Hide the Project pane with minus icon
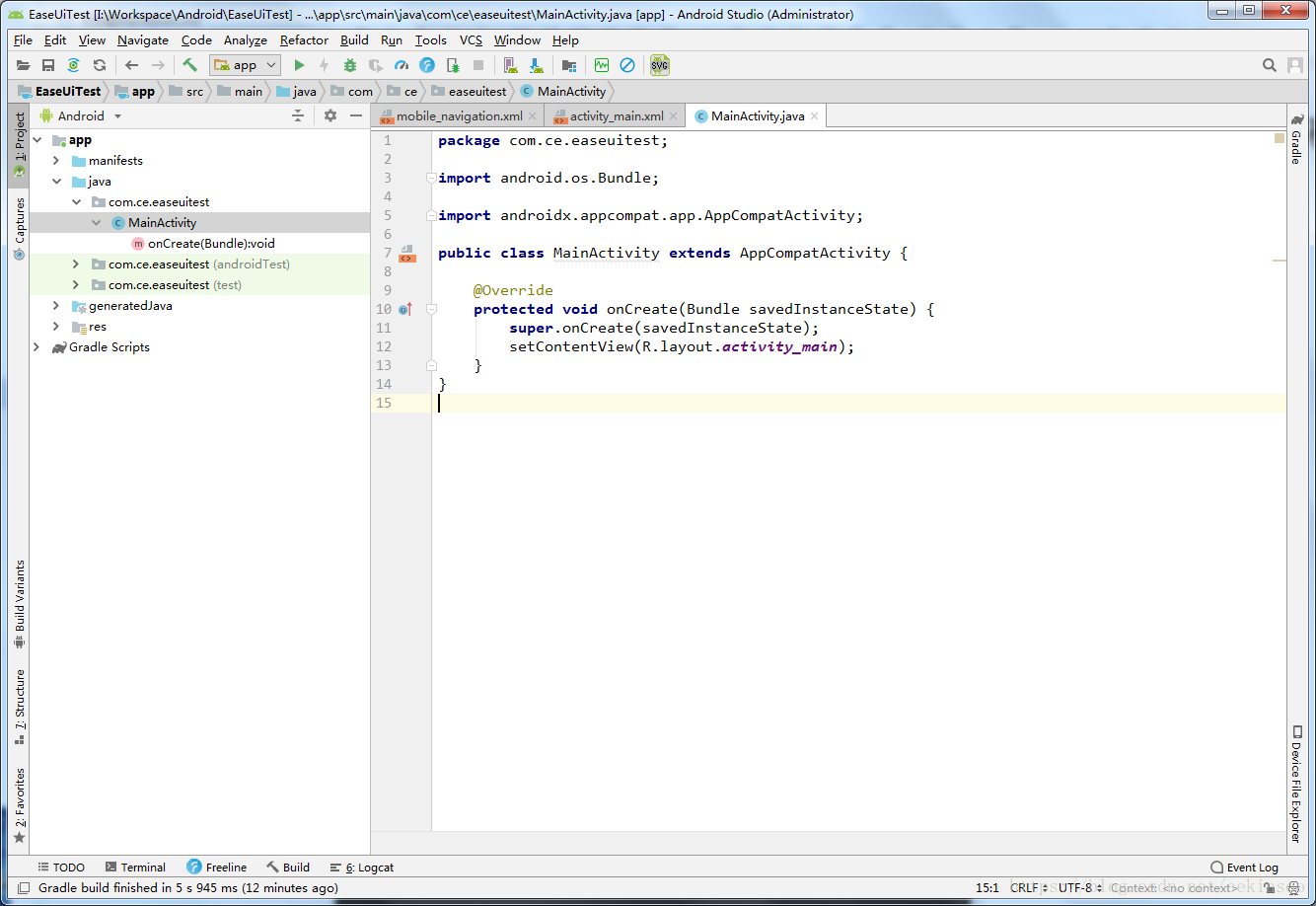The width and height of the screenshot is (1316, 906). pos(356,115)
